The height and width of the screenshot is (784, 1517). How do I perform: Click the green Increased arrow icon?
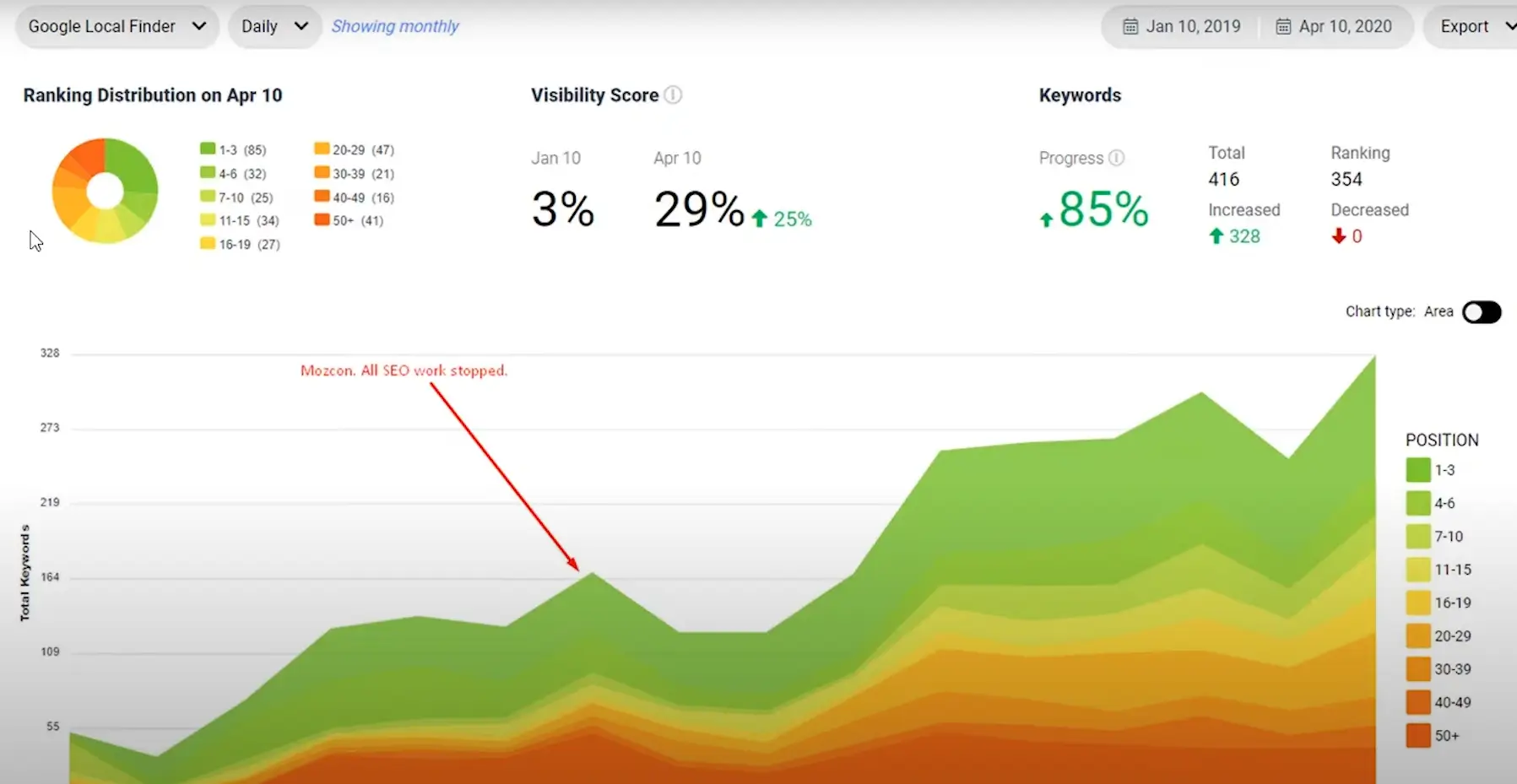[1216, 236]
